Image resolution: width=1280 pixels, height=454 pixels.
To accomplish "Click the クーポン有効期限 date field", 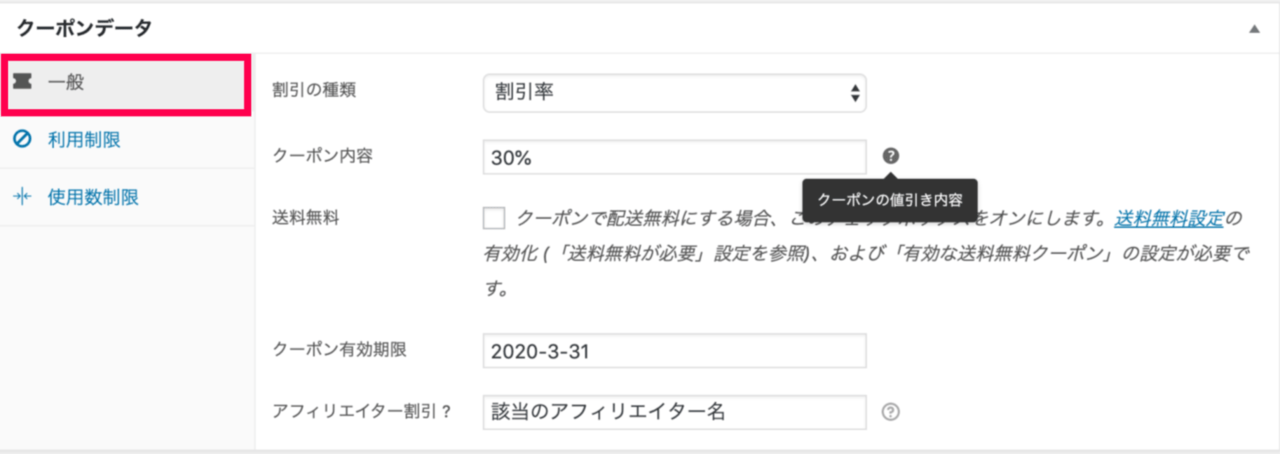I will click(673, 351).
